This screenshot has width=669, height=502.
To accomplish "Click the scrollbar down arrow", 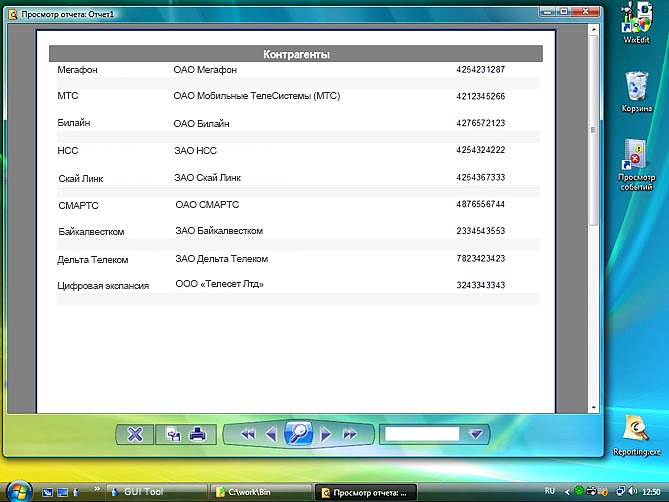I will (593, 408).
